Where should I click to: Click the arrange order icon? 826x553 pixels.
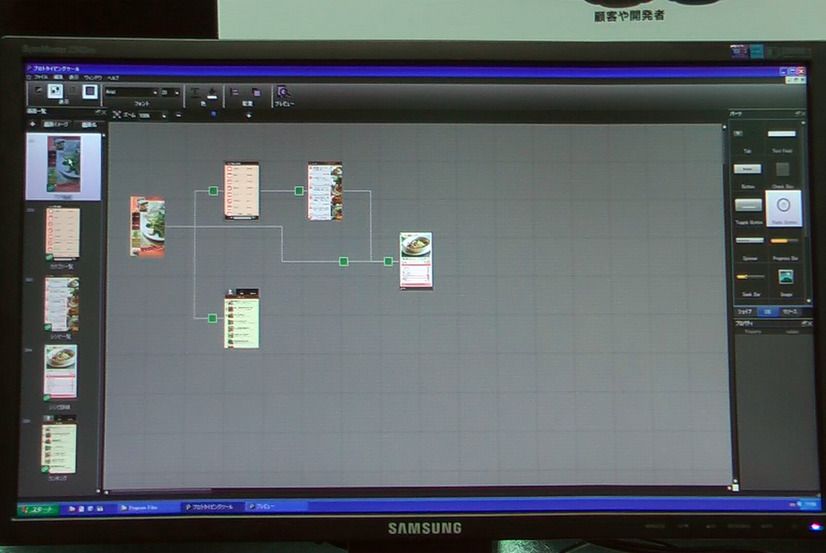click(x=256, y=92)
